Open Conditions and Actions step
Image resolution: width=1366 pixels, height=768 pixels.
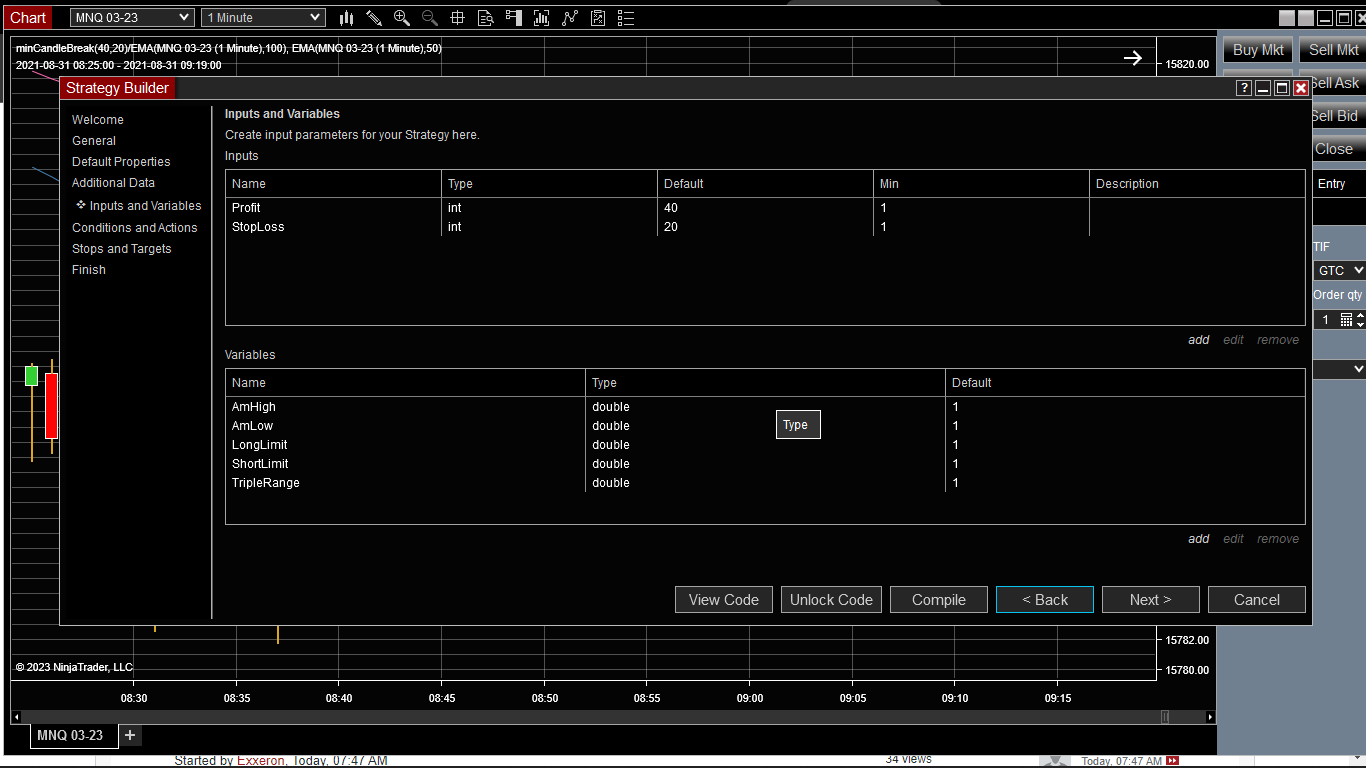[x=135, y=228]
